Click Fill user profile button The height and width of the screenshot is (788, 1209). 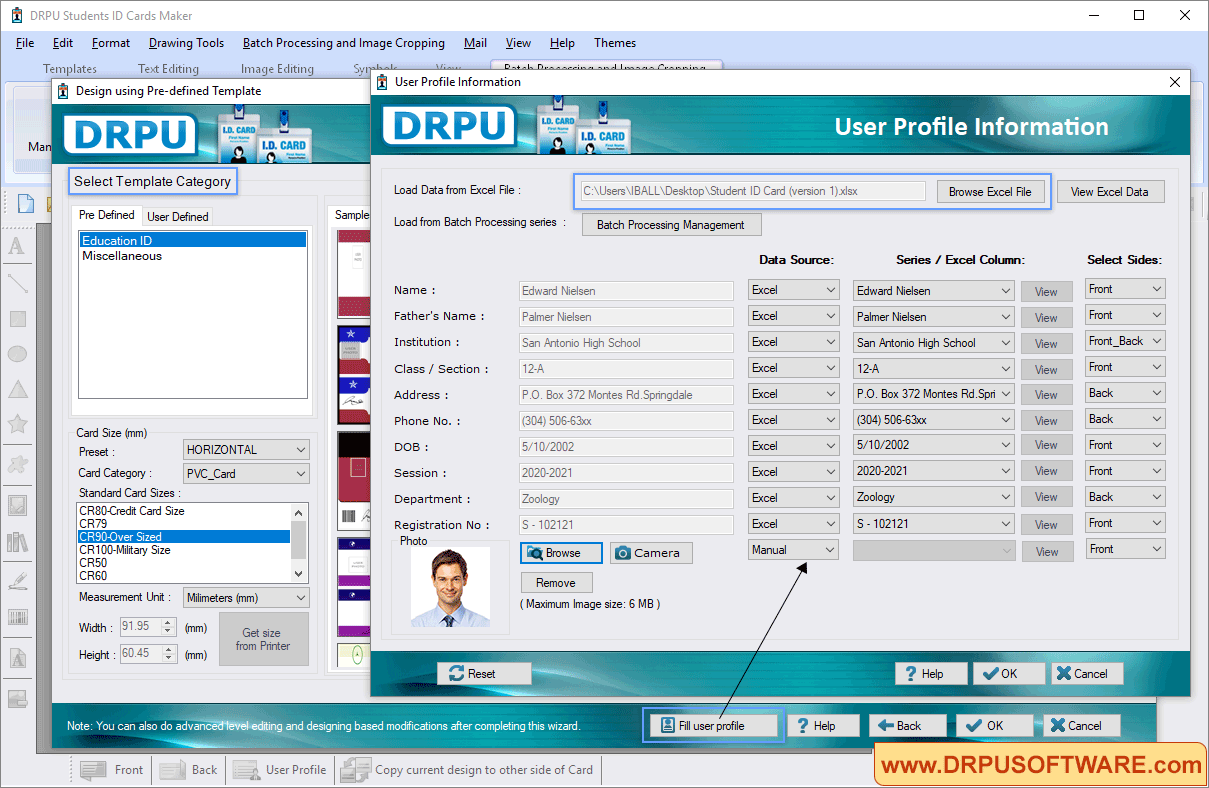coord(712,726)
